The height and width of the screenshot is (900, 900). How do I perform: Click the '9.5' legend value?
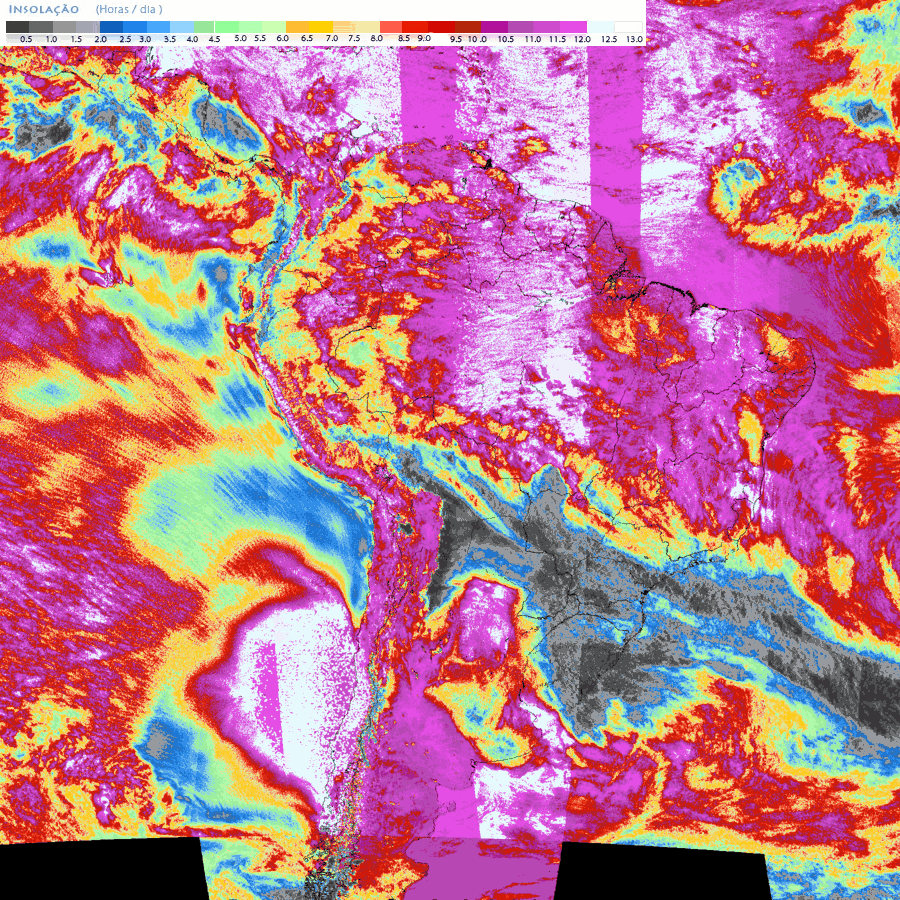[456, 40]
